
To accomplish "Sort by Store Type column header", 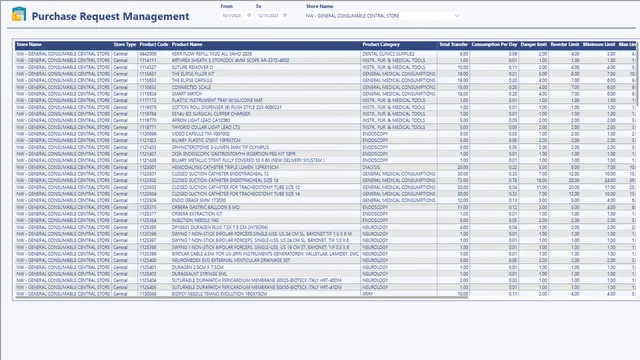I will [124, 44].
